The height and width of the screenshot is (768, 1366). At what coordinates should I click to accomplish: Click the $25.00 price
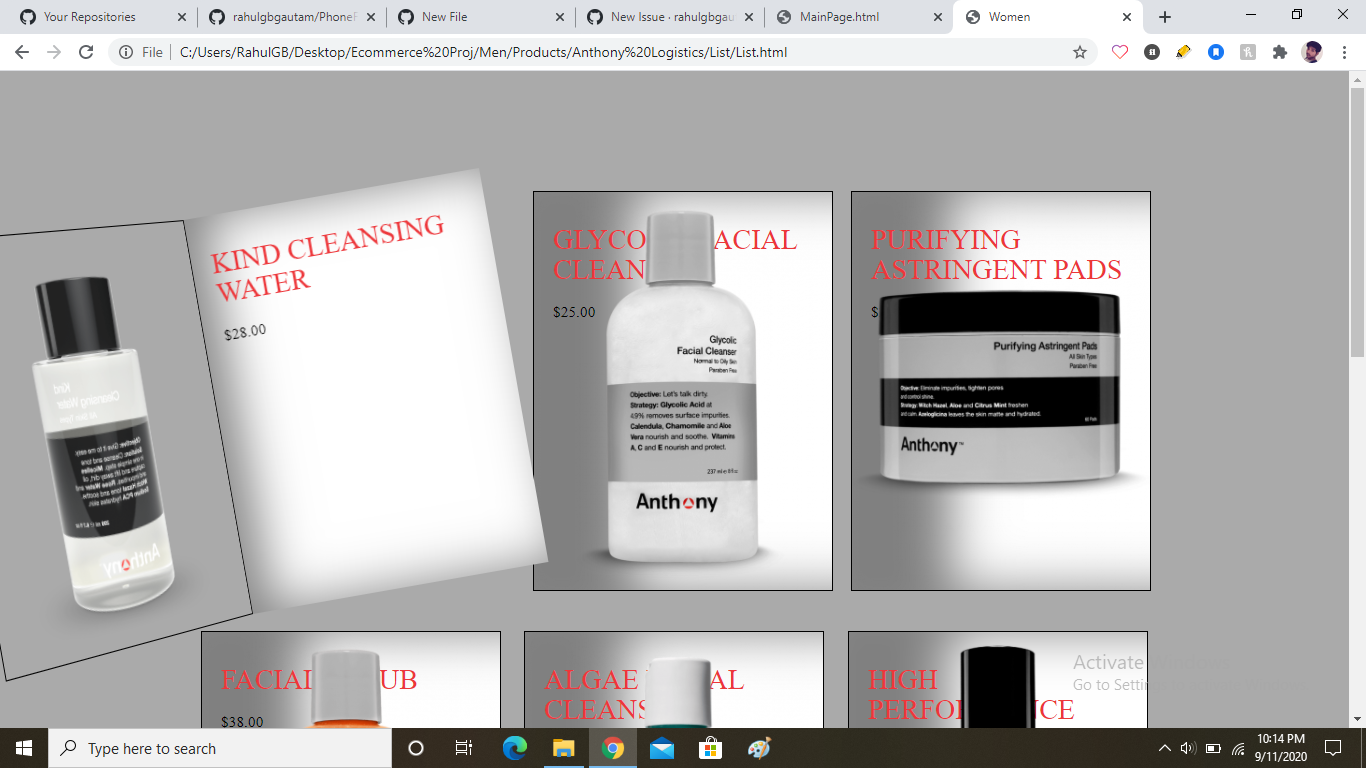574,312
